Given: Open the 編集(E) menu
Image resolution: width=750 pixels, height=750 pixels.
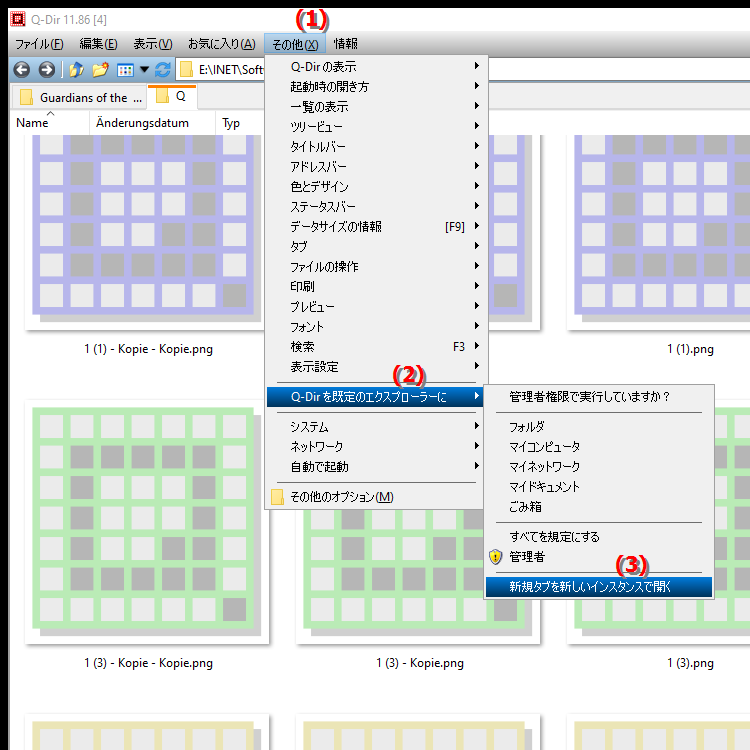Looking at the screenshot, I should 98,44.
